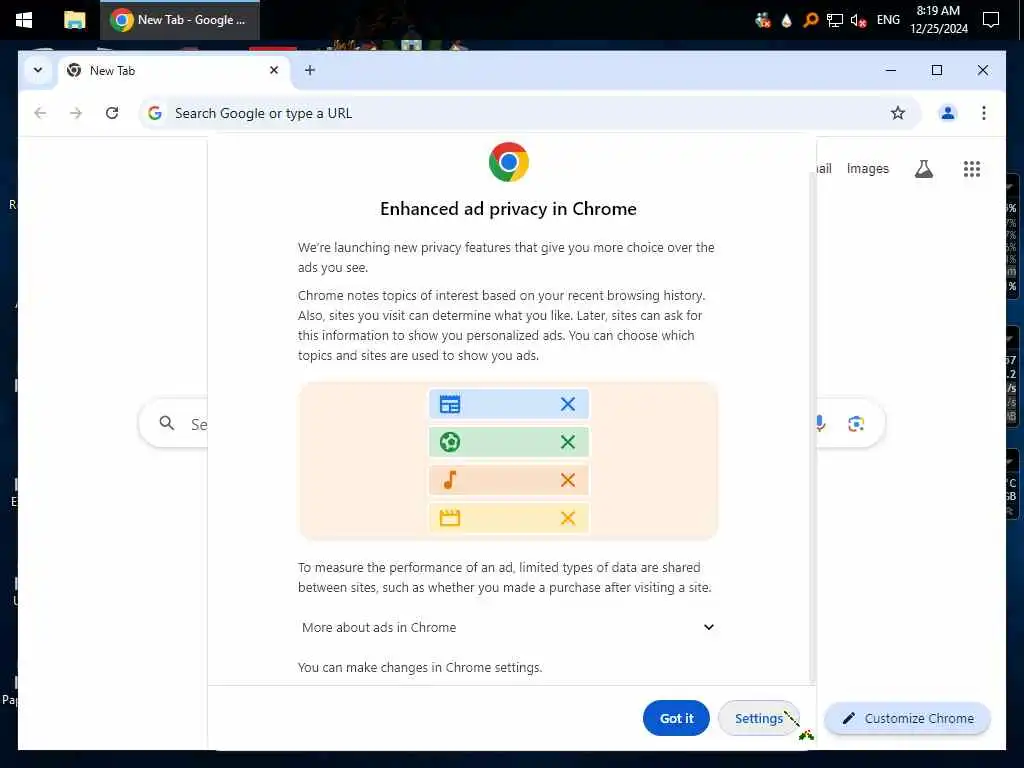The height and width of the screenshot is (768, 1024).
Task: Expand More about ads in Chrome
Action: click(507, 627)
